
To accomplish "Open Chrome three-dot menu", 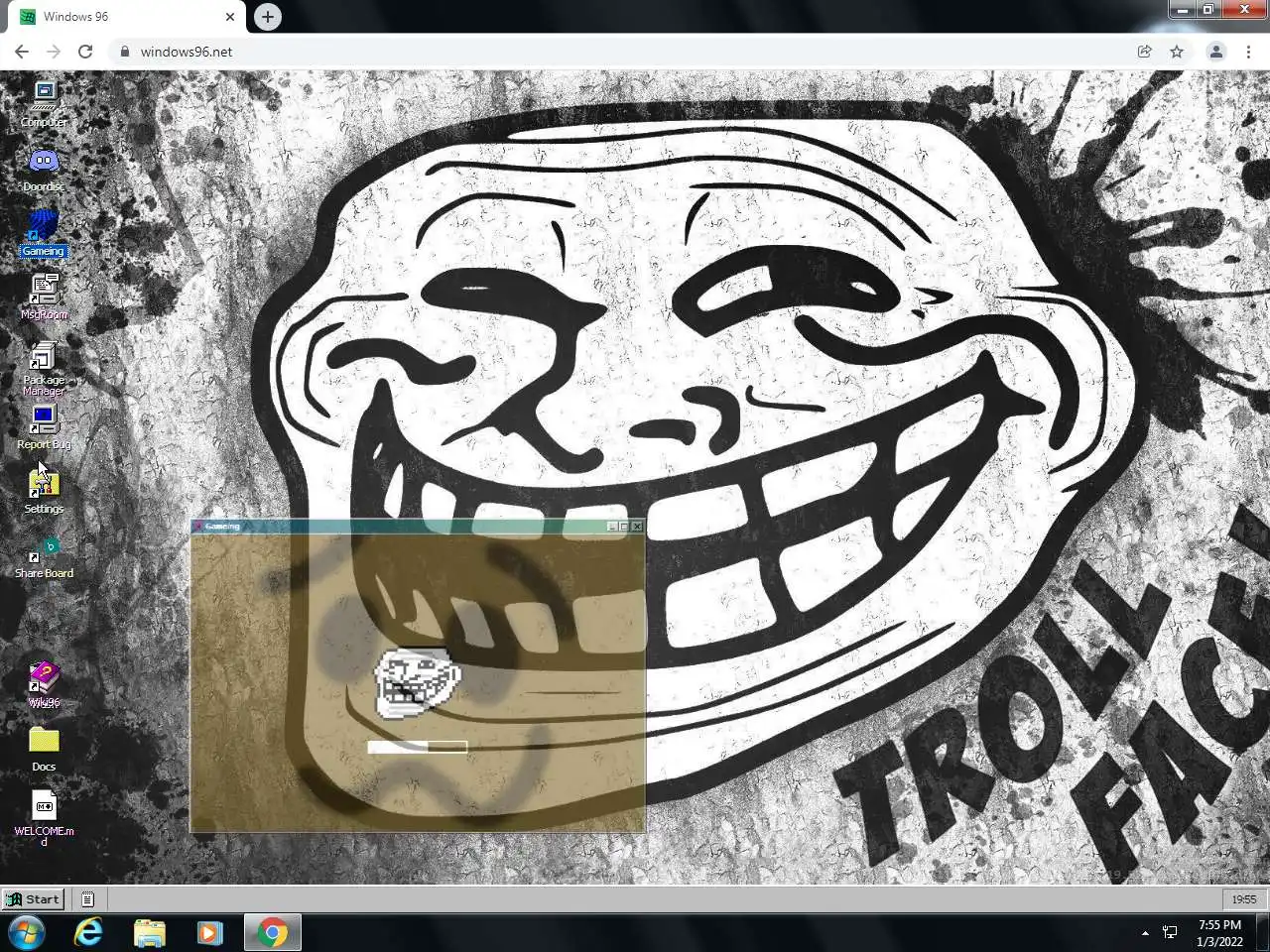I will point(1248,52).
